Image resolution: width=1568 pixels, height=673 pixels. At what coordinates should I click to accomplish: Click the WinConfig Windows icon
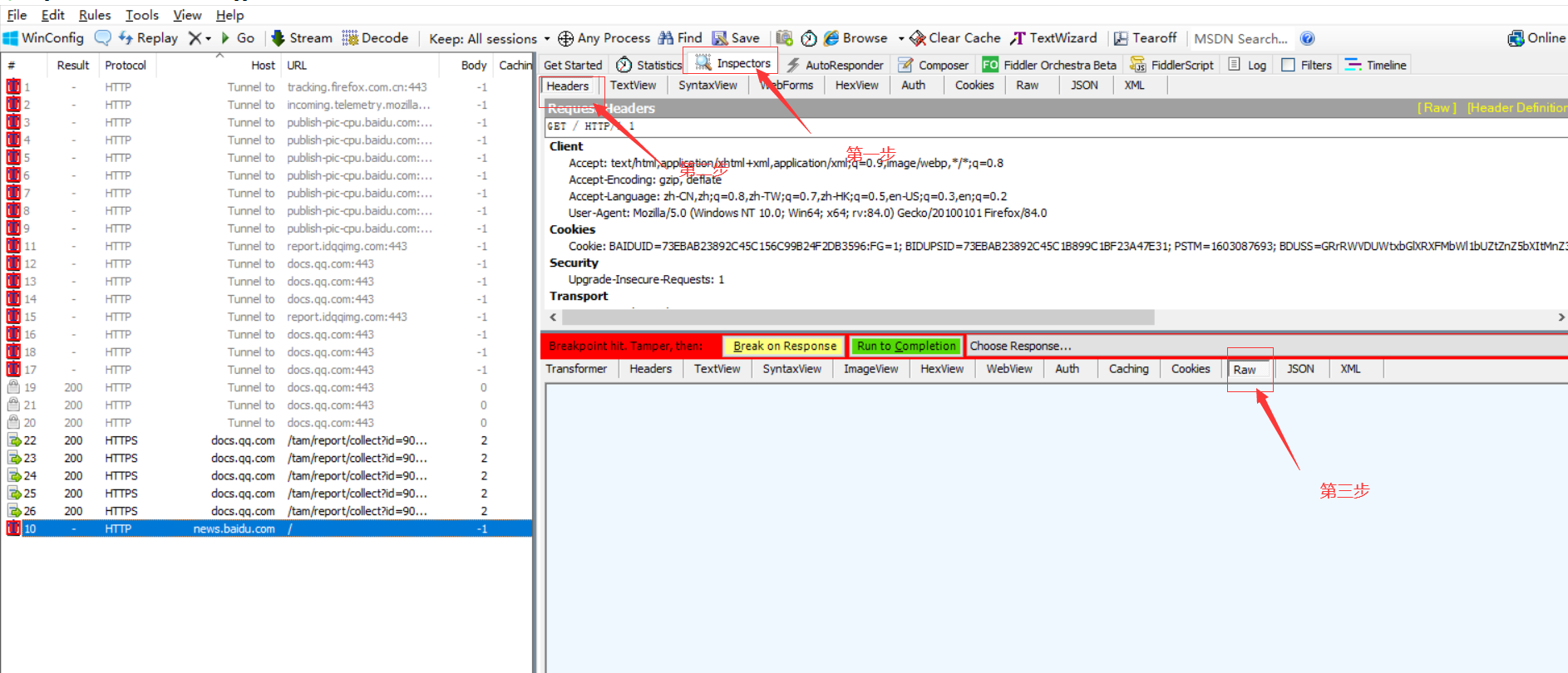point(10,38)
